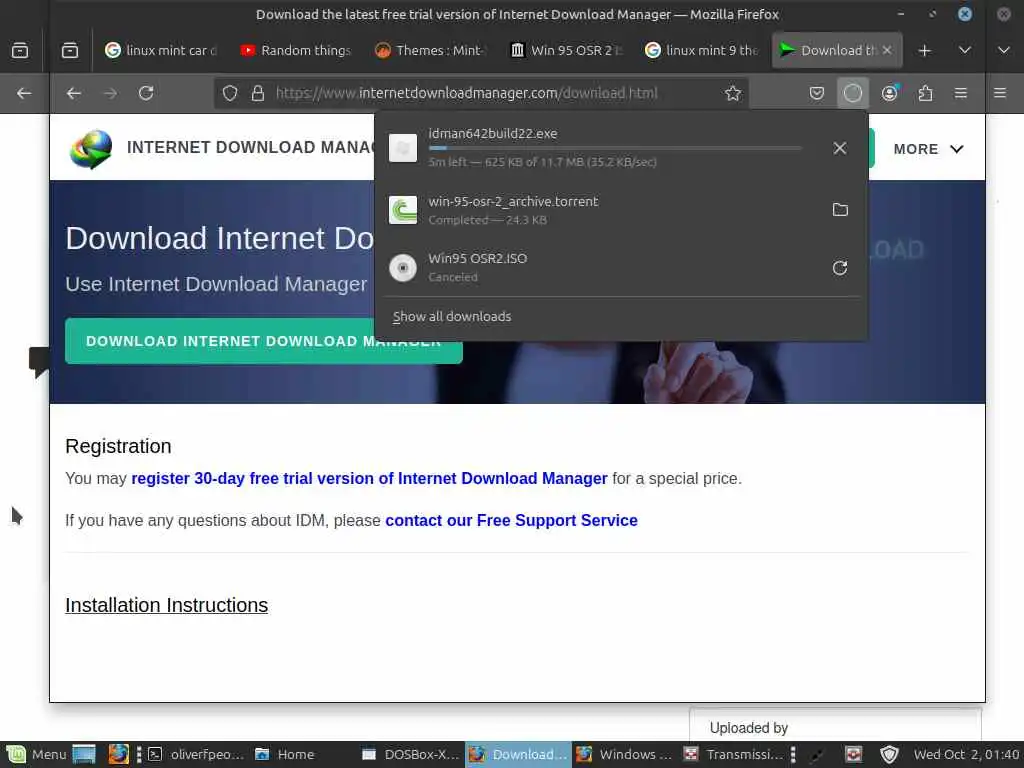
Task: Open the Linux Mint Menu button
Action: [x=36, y=754]
